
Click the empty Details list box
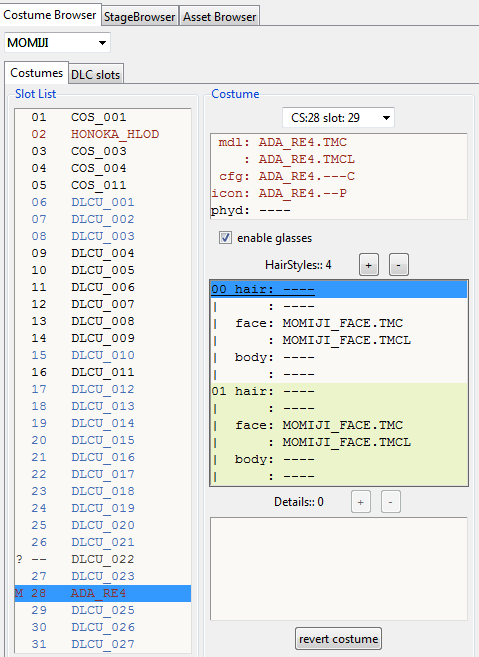click(x=339, y=569)
